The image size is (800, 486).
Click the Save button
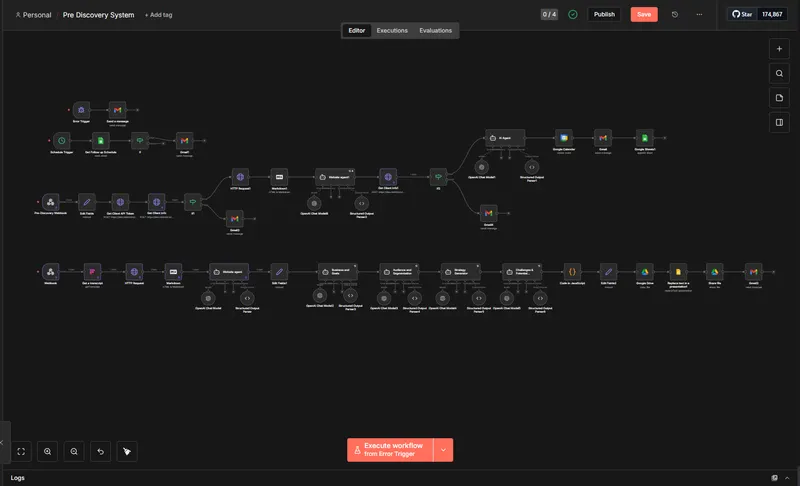pos(644,15)
